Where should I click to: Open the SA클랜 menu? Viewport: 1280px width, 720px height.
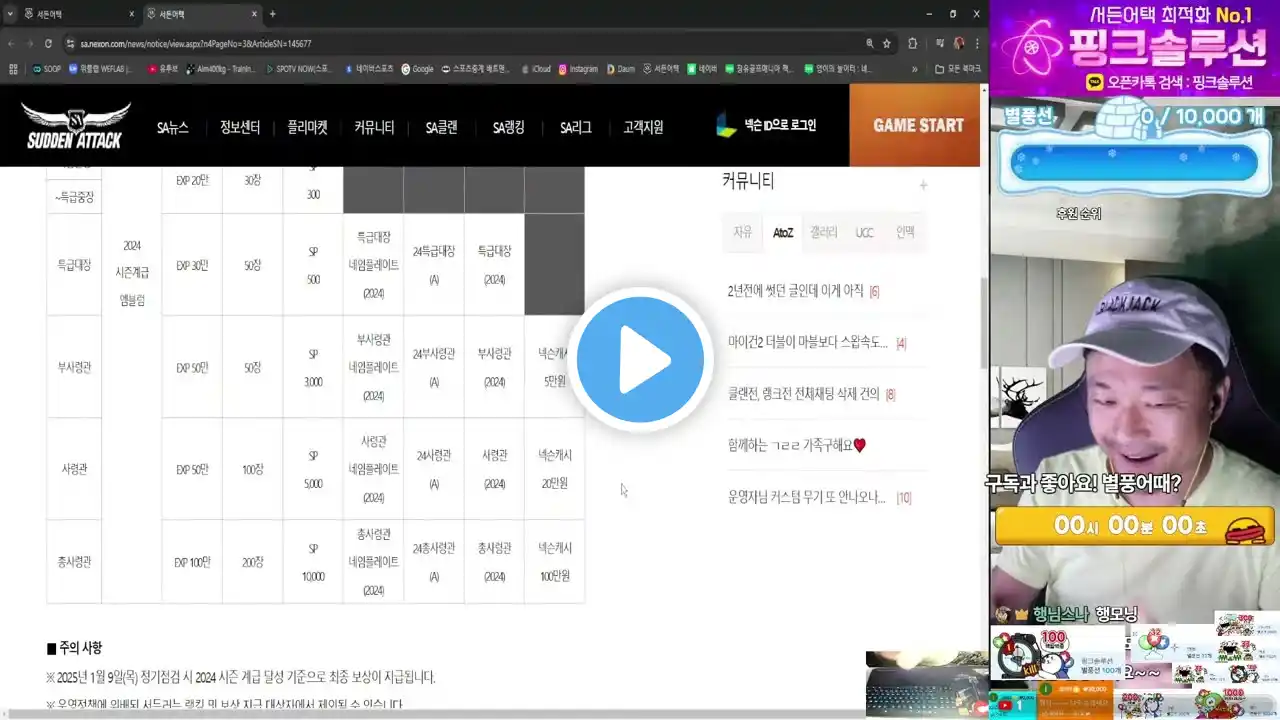point(441,127)
